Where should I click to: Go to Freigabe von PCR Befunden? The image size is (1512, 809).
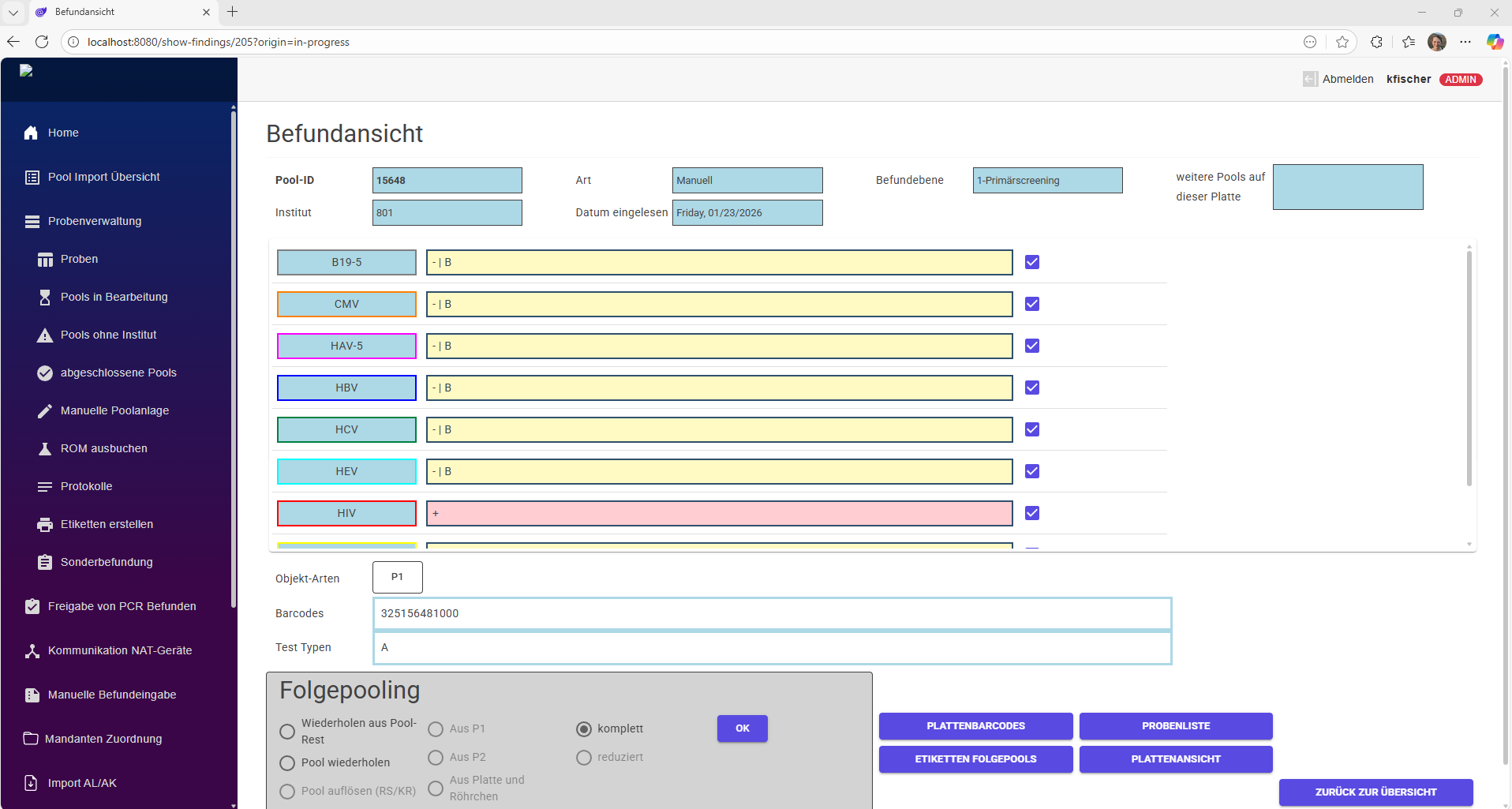coord(122,606)
